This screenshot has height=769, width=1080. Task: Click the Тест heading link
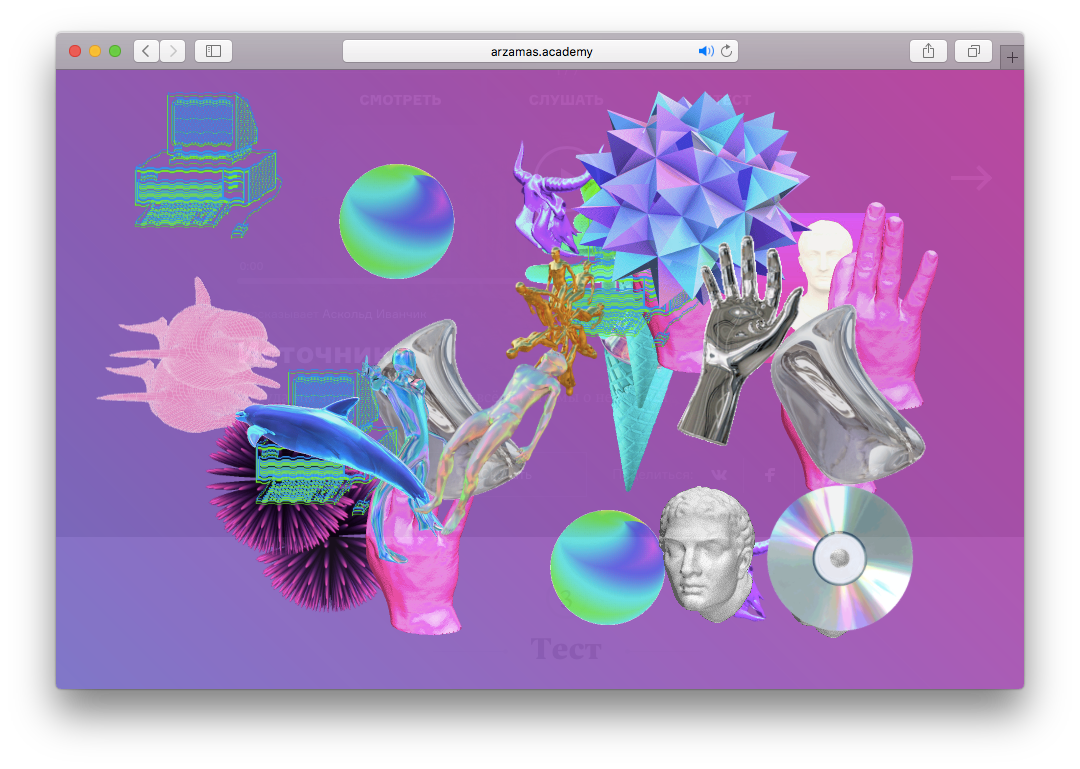point(566,649)
